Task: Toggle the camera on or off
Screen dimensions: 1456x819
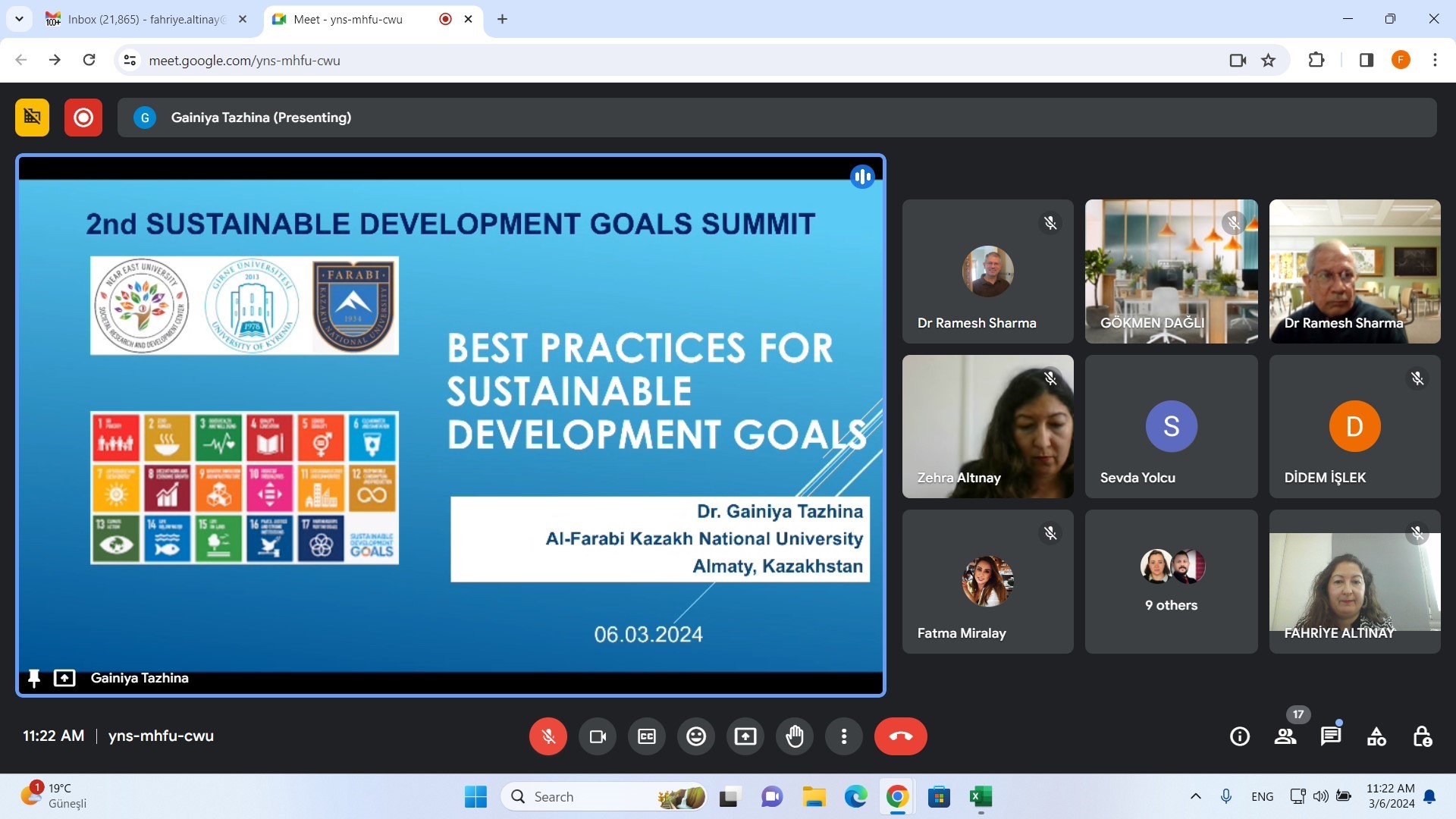Action: (597, 736)
